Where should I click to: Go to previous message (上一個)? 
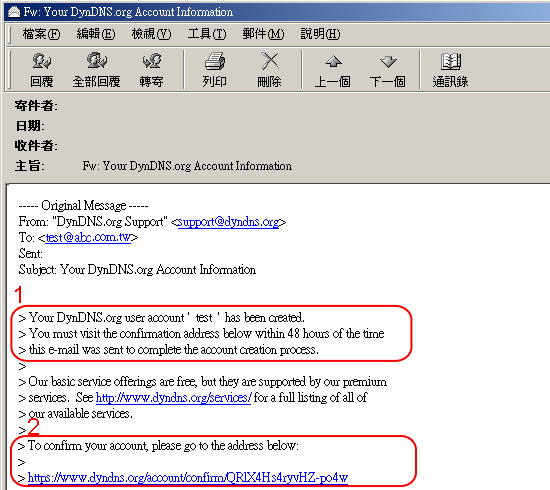pos(333,69)
